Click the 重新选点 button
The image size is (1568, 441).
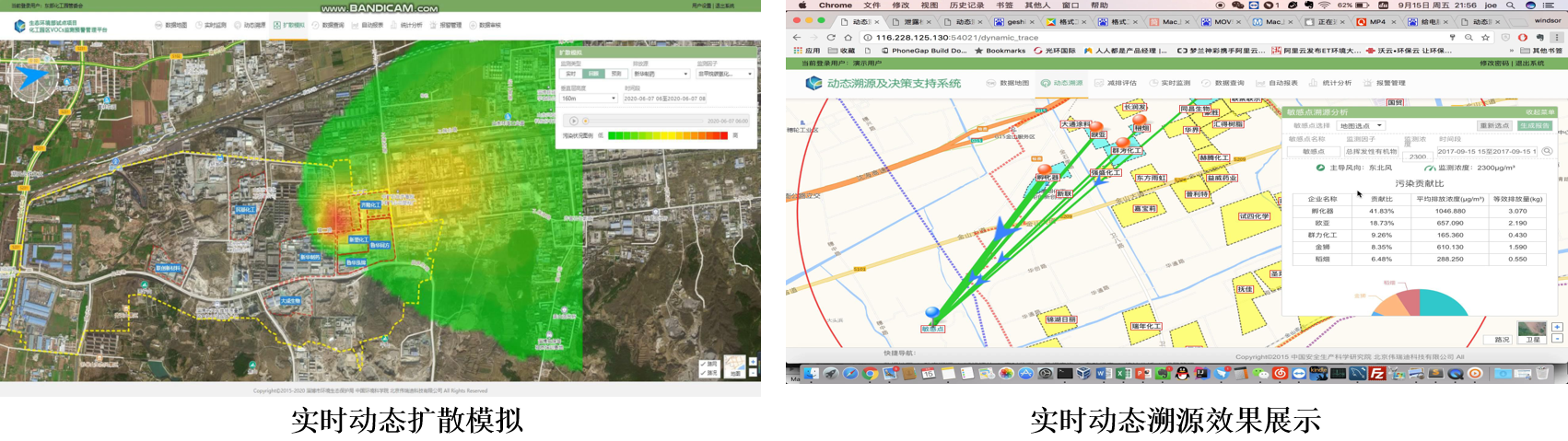1495,125
